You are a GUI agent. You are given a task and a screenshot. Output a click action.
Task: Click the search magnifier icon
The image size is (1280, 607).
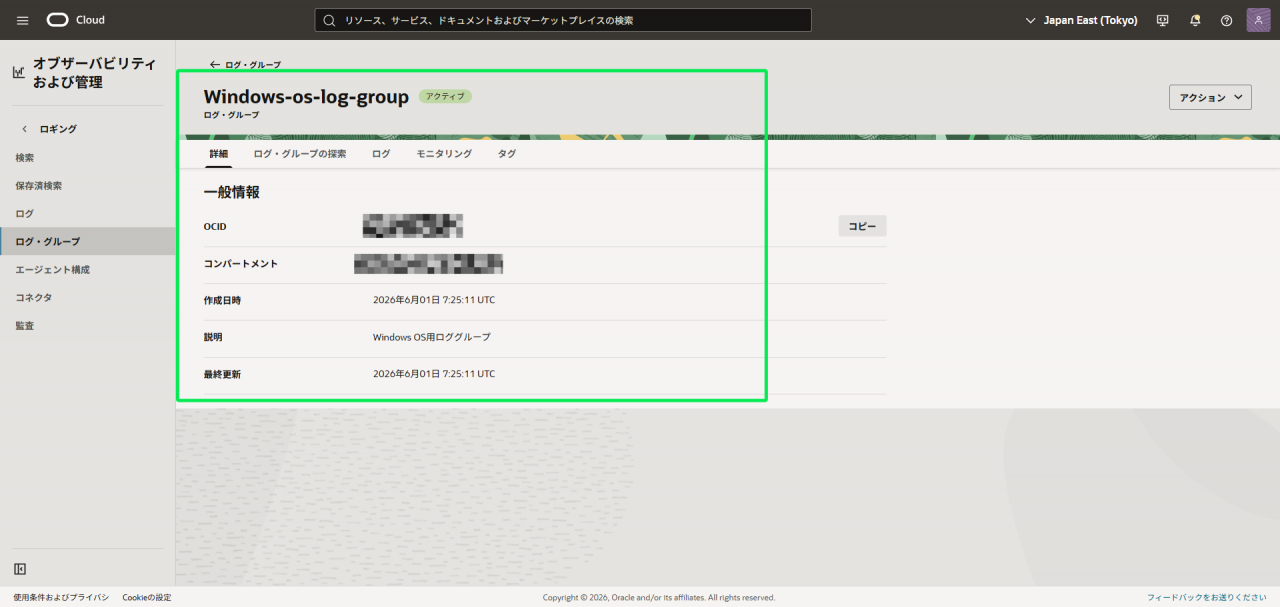tap(328, 20)
